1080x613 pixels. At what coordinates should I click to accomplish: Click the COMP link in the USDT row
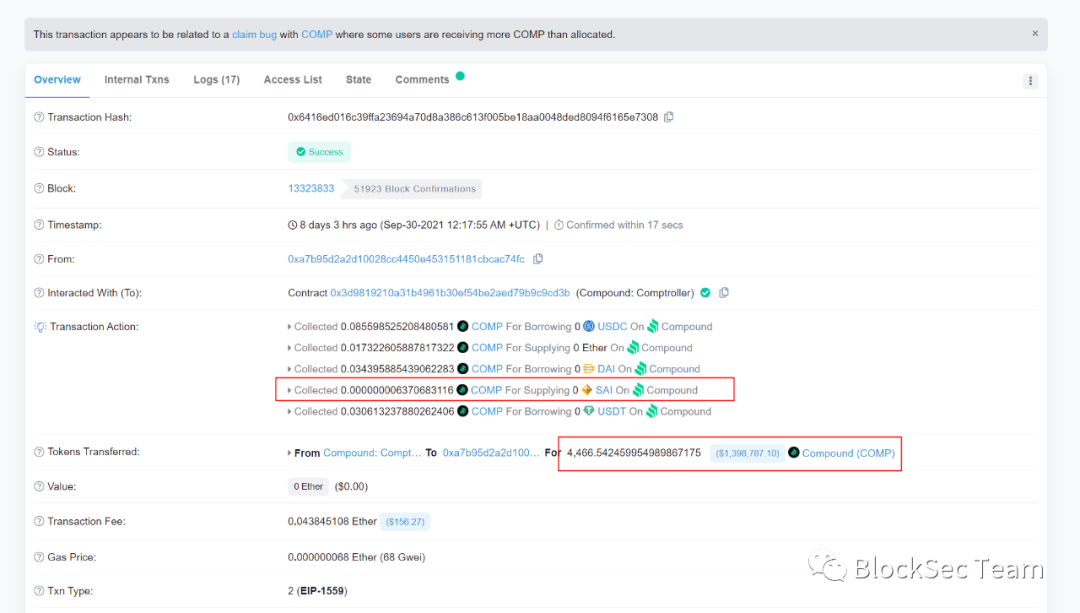pyautogui.click(x=487, y=411)
